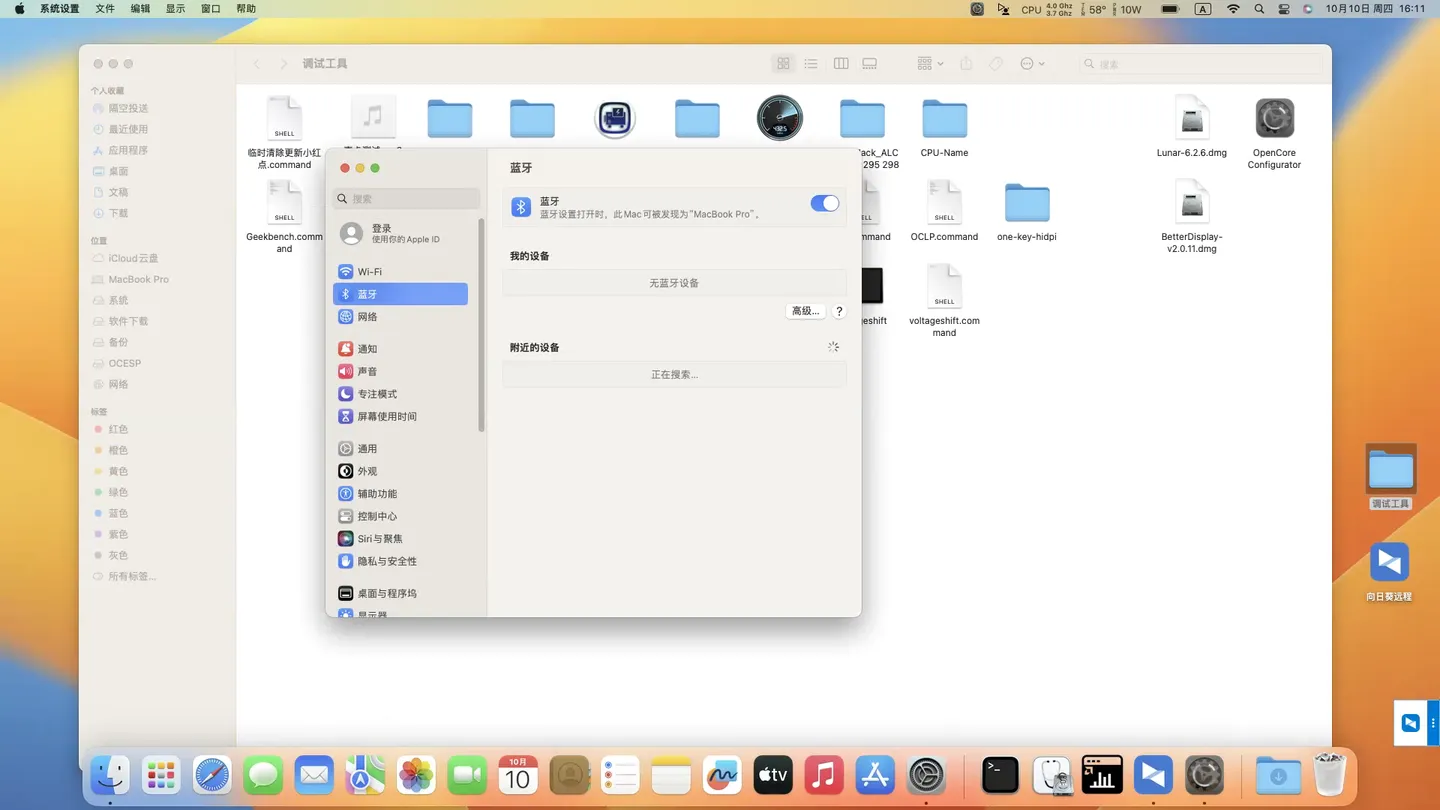Select 隐私与安全性 (Privacy & Security)
The image size is (1440, 810).
pos(386,562)
